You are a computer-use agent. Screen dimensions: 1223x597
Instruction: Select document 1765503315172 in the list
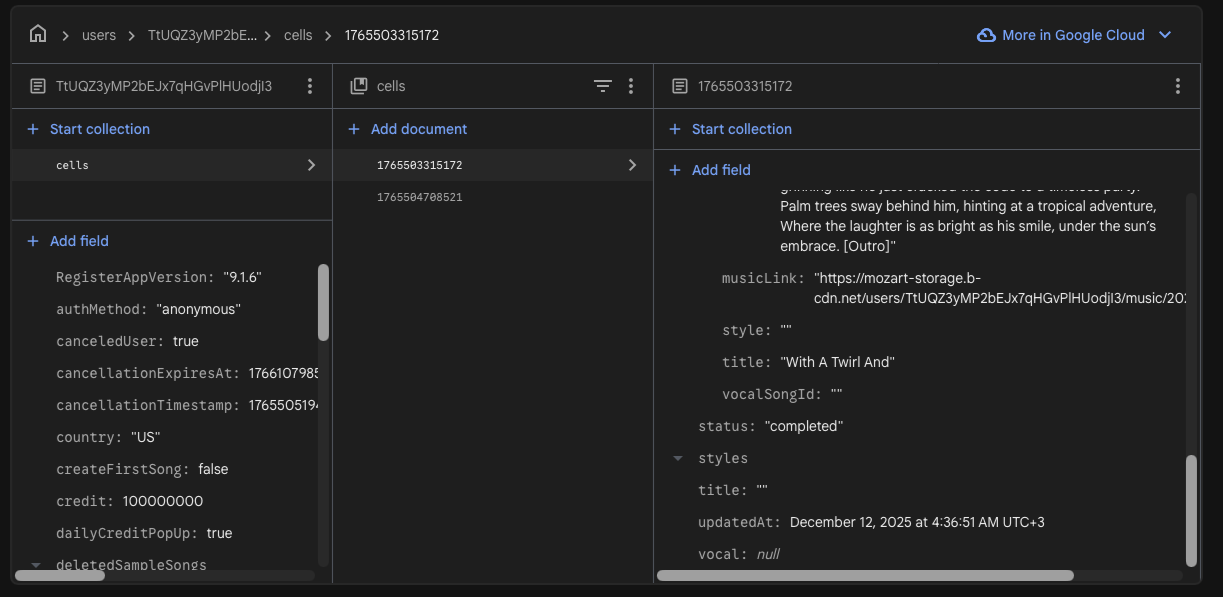point(493,165)
